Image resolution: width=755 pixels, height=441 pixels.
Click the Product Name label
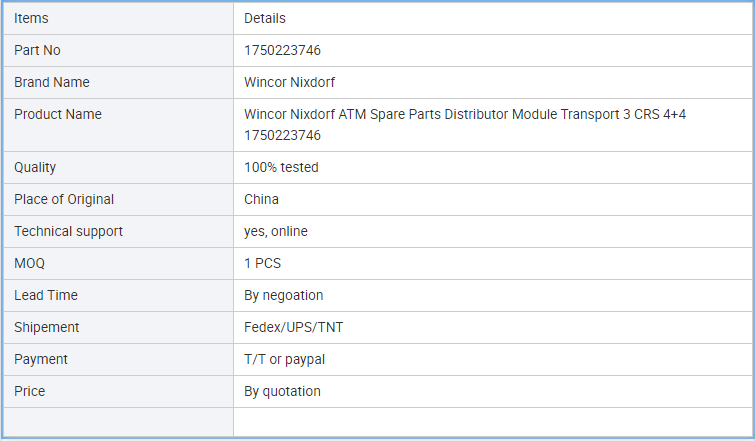(58, 114)
